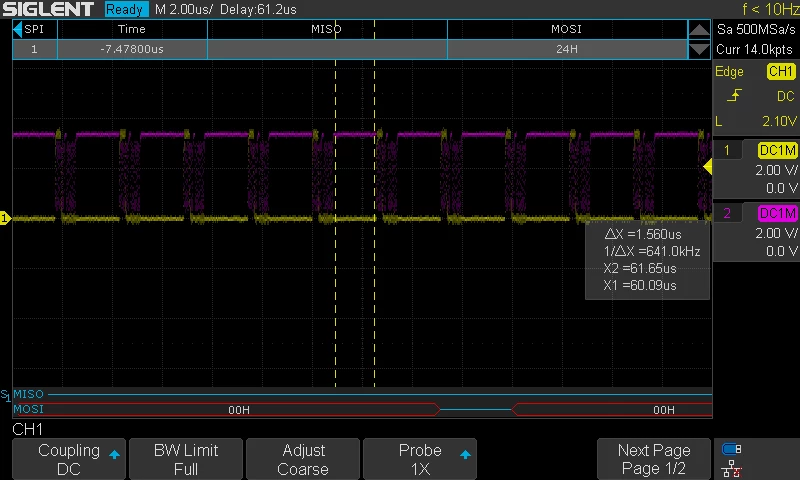
Task: Click the Edge trigger type label
Action: click(729, 71)
